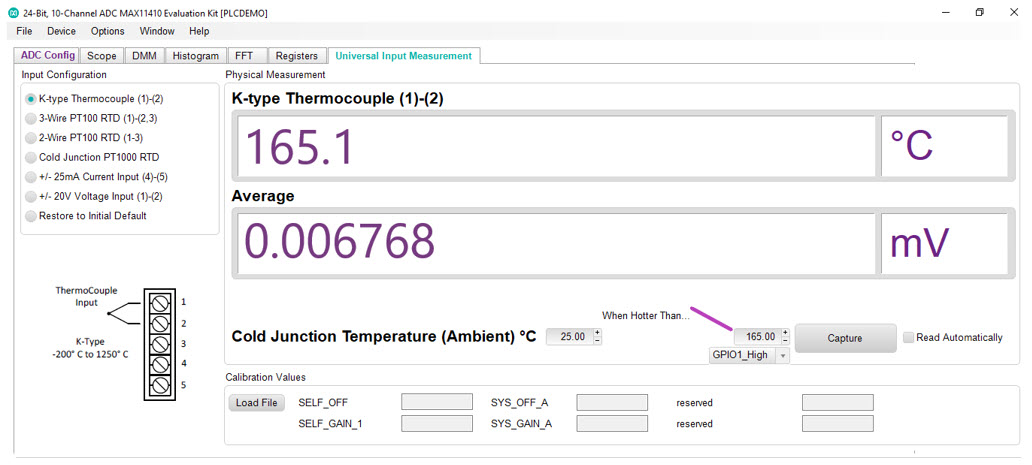The width and height of the screenshot is (1032, 465).
Task: Click the °C unit display
Action: pos(944,147)
